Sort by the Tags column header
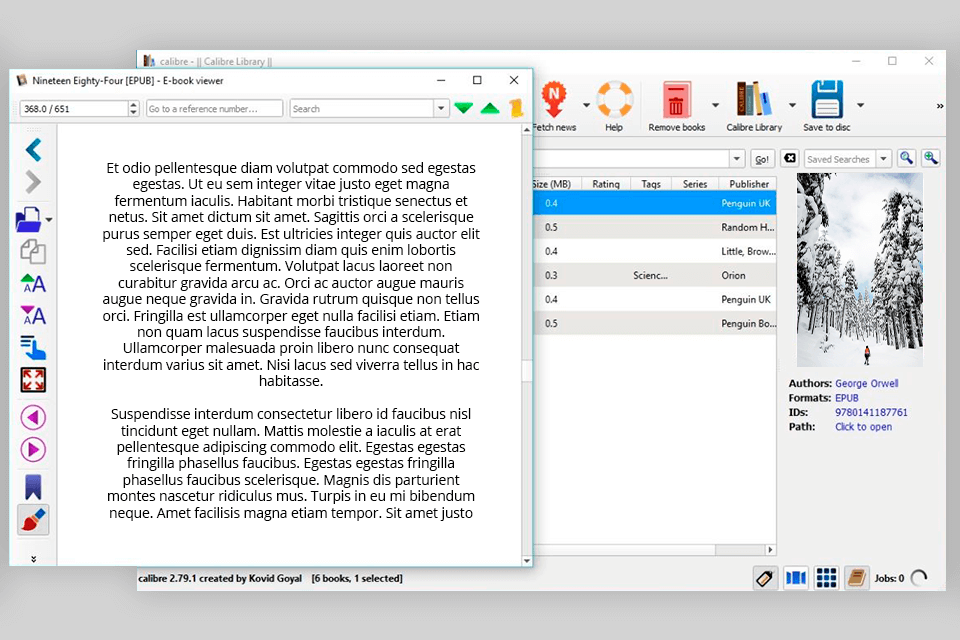 (651, 184)
